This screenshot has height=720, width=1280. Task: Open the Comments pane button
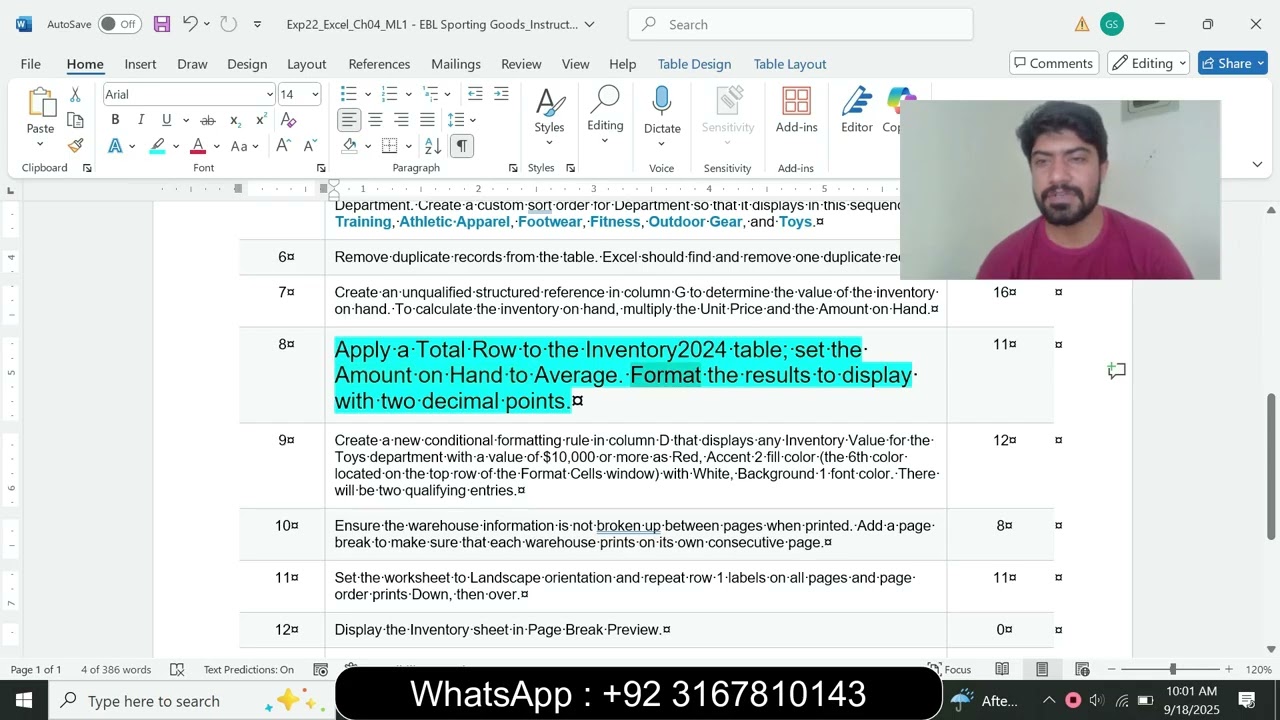[x=1054, y=63]
